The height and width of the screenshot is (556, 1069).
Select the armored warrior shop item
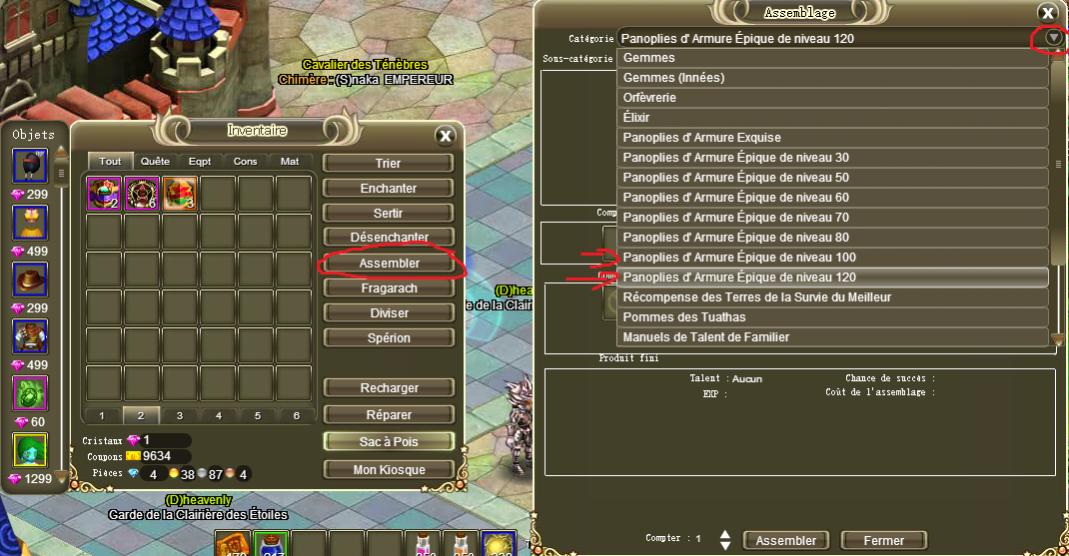click(x=30, y=337)
